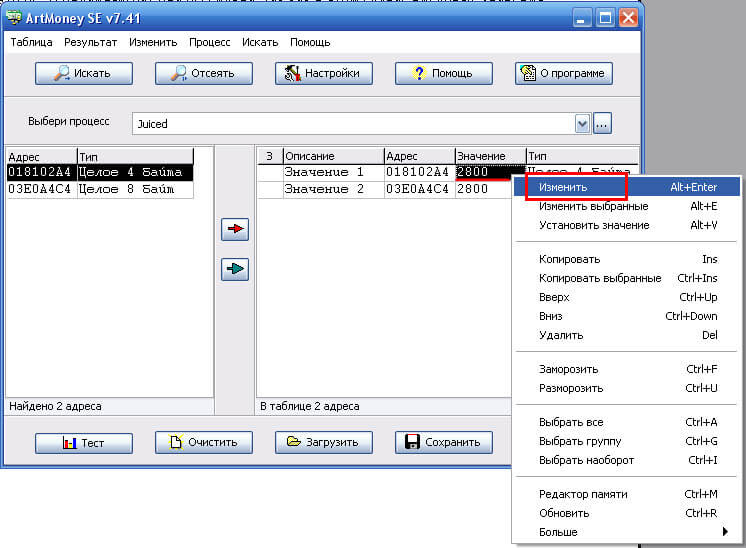746x548 pixels.
Task: Click Целое 8 байт type cell
Action: pyautogui.click(x=135, y=189)
